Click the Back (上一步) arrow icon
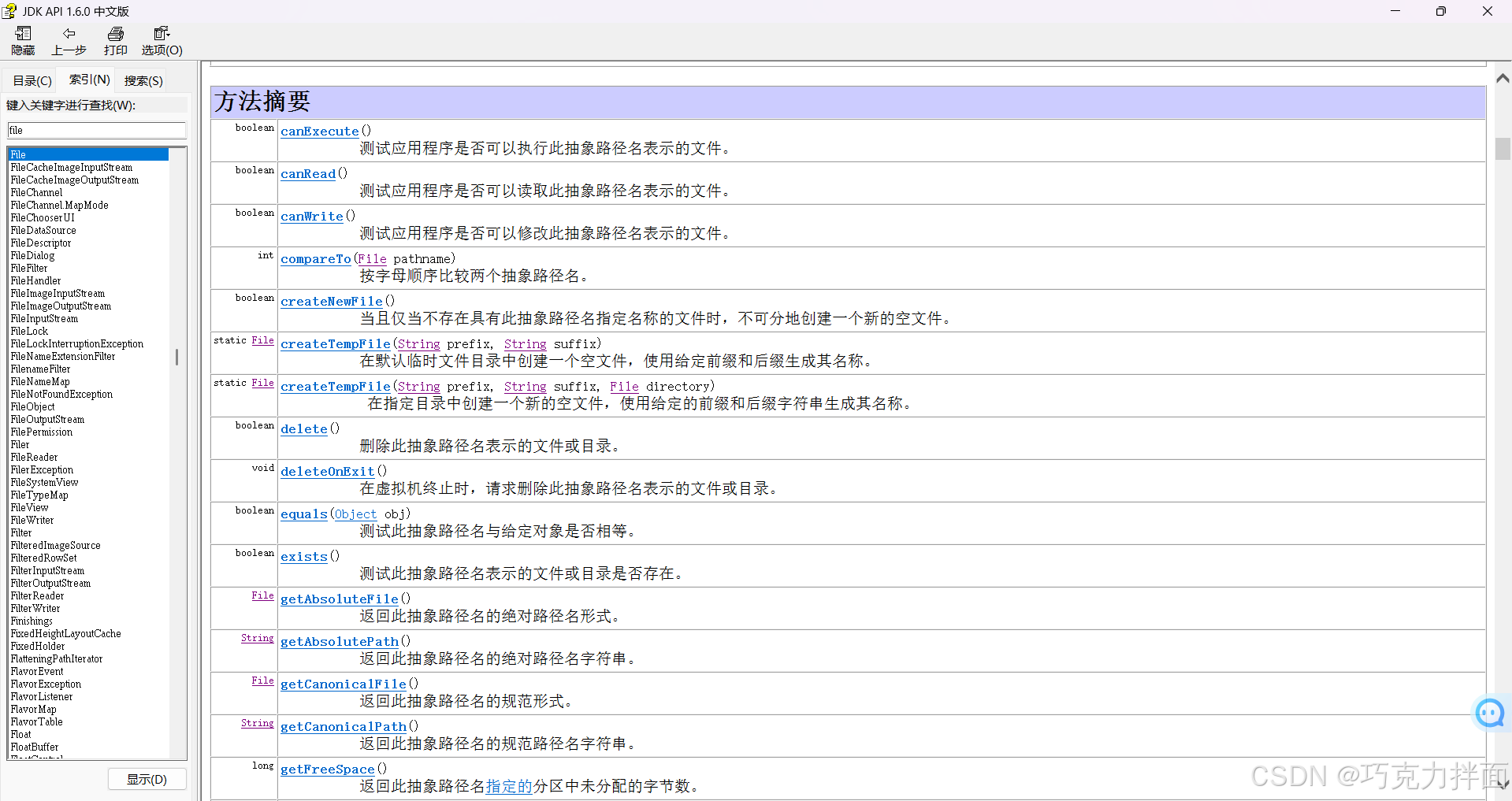Image resolution: width=1512 pixels, height=801 pixels. pos(69,34)
